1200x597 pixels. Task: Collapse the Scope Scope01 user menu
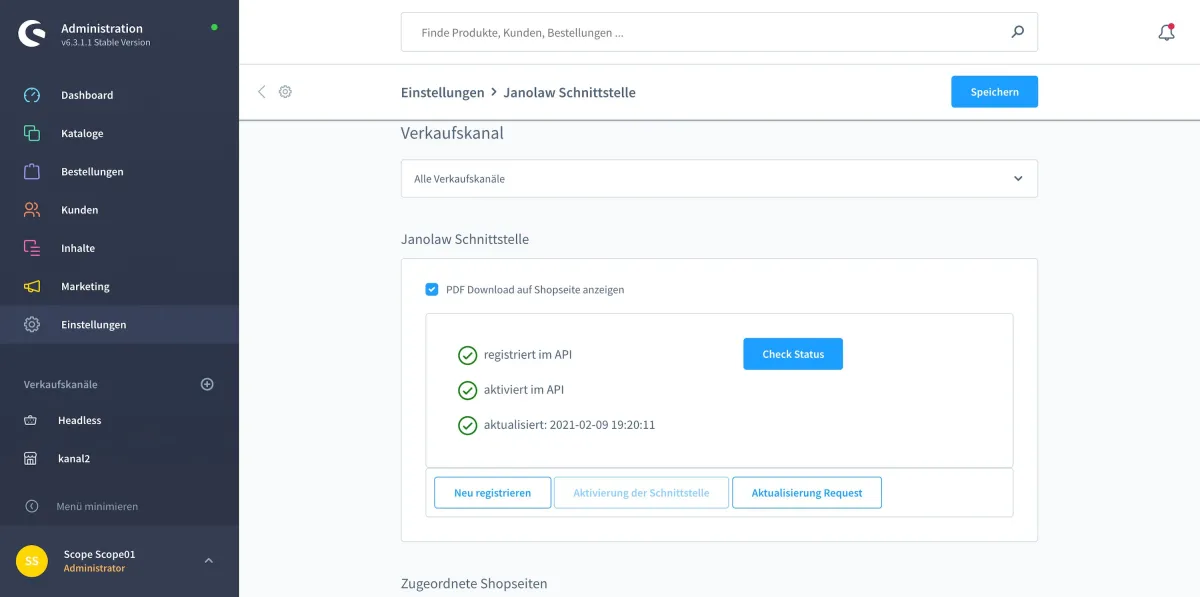[208, 561]
